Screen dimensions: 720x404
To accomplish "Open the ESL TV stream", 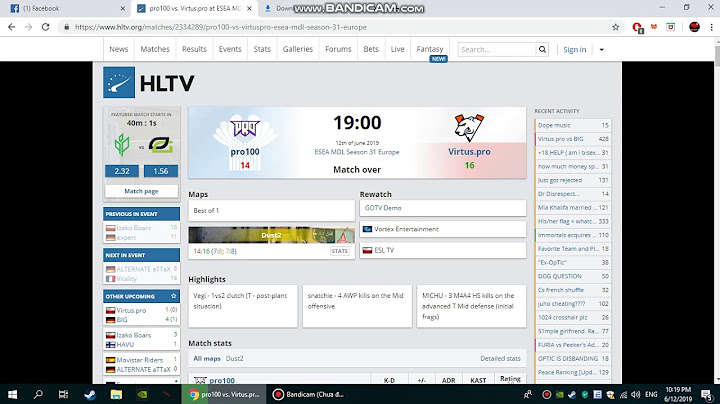I will (x=443, y=250).
